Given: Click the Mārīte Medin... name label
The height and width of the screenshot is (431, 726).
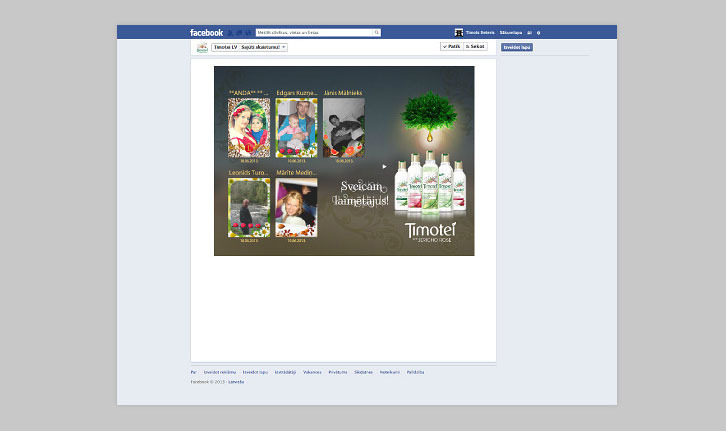Looking at the screenshot, I should (x=297, y=173).
